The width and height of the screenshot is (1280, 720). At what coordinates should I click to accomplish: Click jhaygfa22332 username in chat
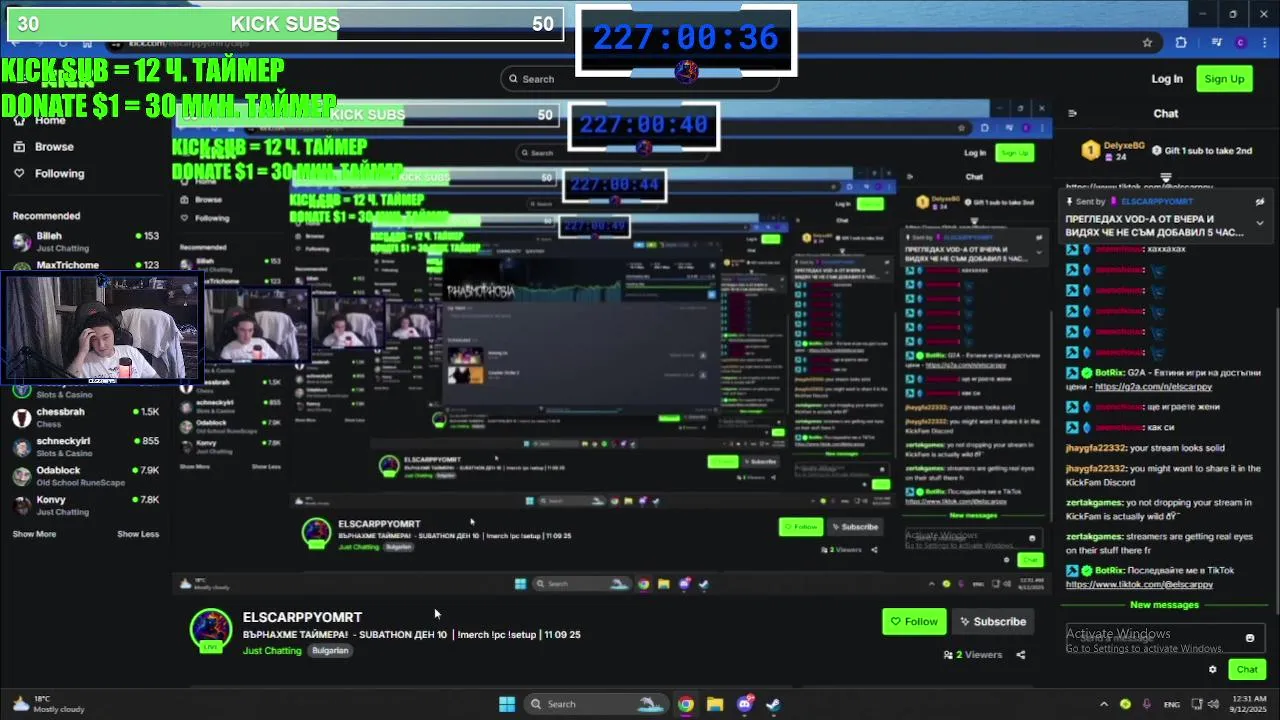1095,449
